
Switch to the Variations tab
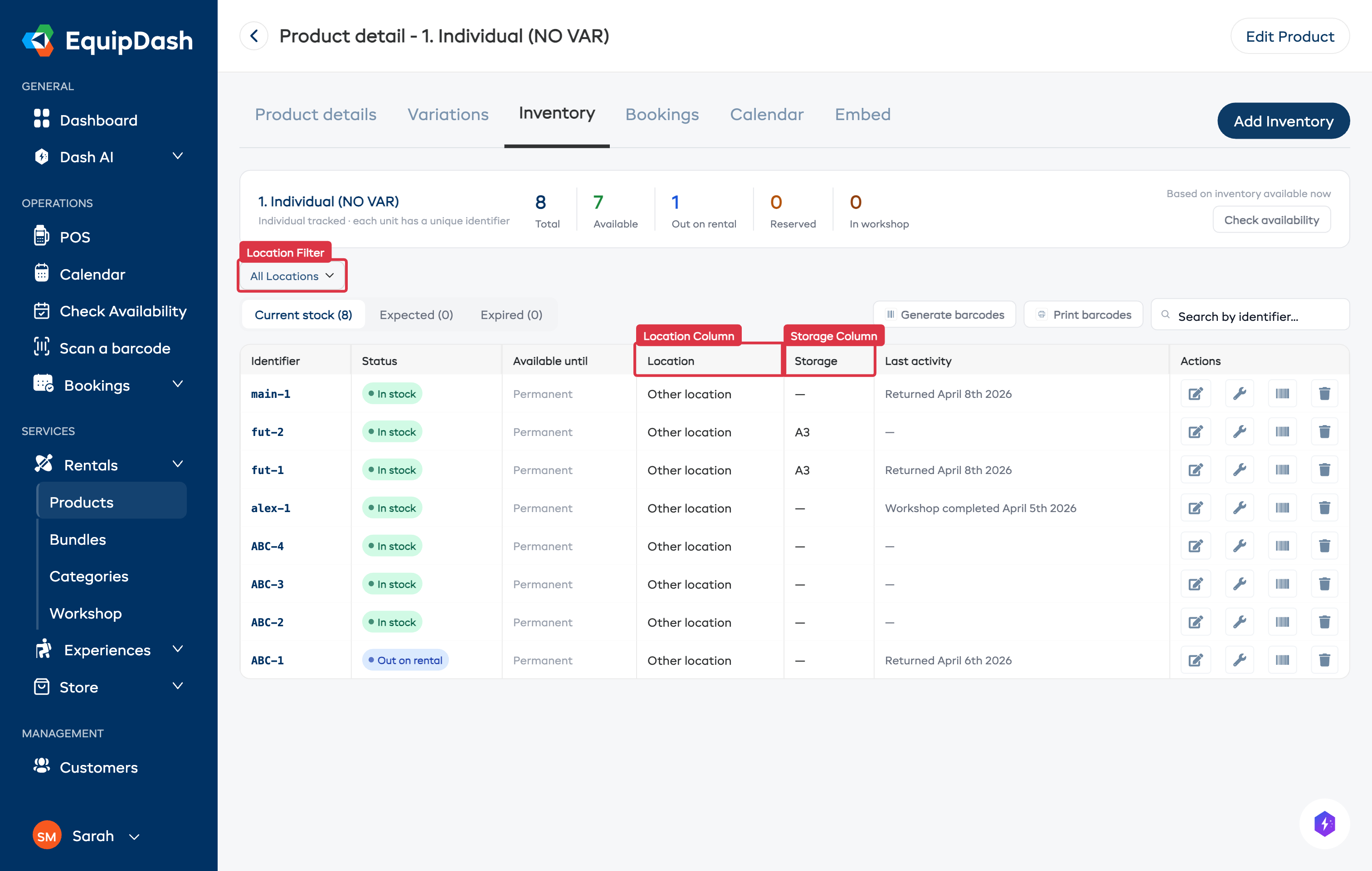pyautogui.click(x=448, y=115)
